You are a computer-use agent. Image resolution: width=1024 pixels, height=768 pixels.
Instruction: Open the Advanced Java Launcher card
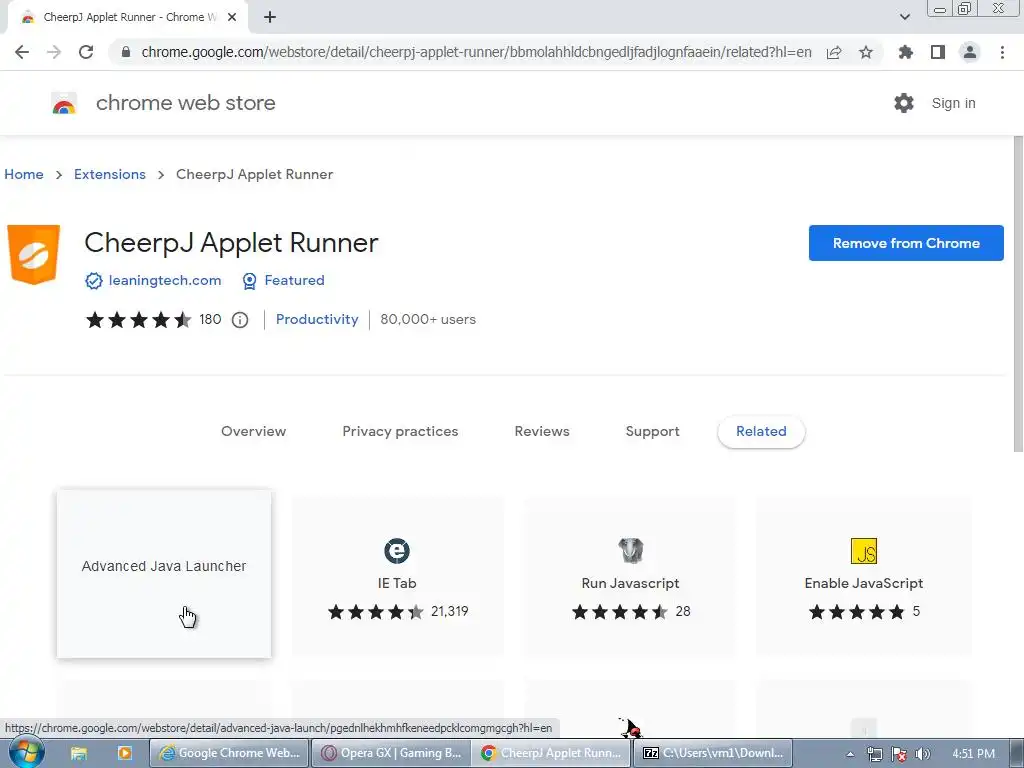pyautogui.click(x=164, y=573)
